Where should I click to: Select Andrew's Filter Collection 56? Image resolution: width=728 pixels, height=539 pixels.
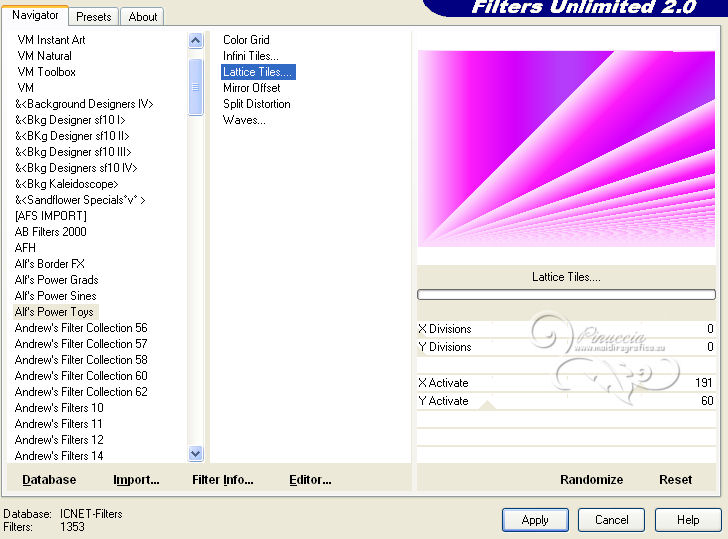[x=81, y=328]
